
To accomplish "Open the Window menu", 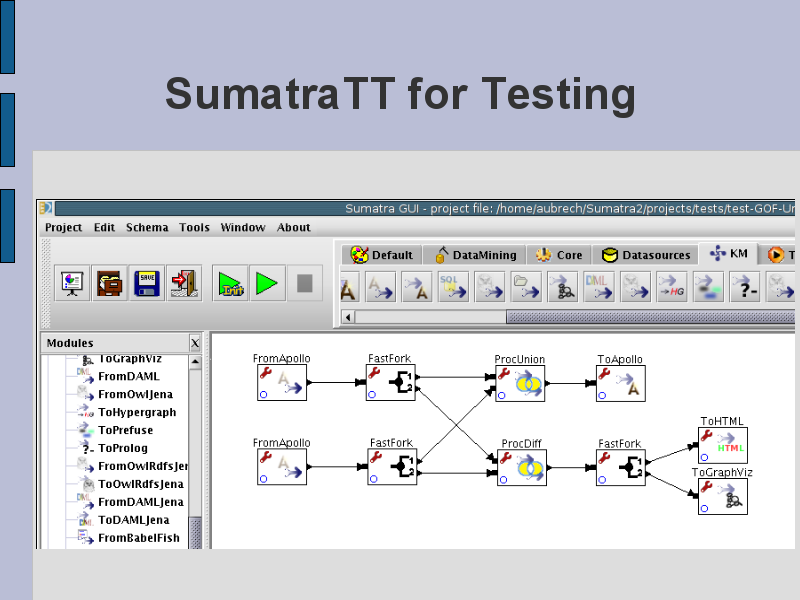I will (243, 228).
